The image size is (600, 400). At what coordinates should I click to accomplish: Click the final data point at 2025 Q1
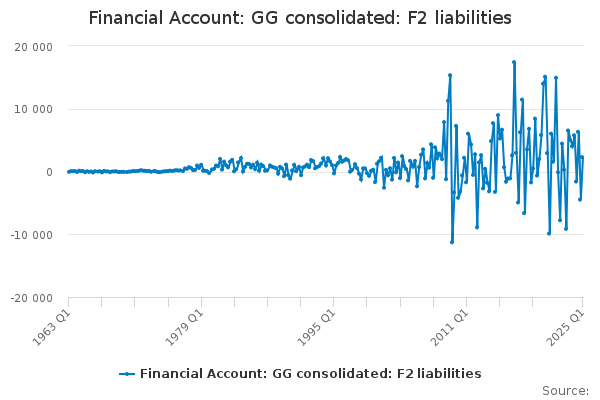582,157
